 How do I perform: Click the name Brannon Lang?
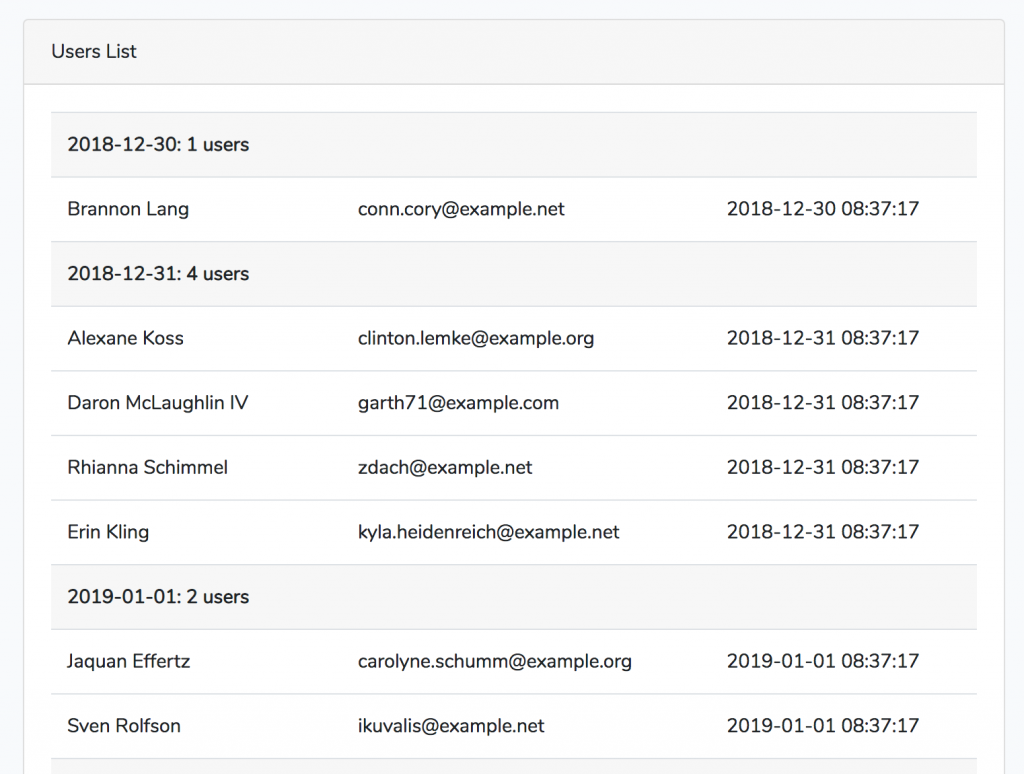point(128,209)
